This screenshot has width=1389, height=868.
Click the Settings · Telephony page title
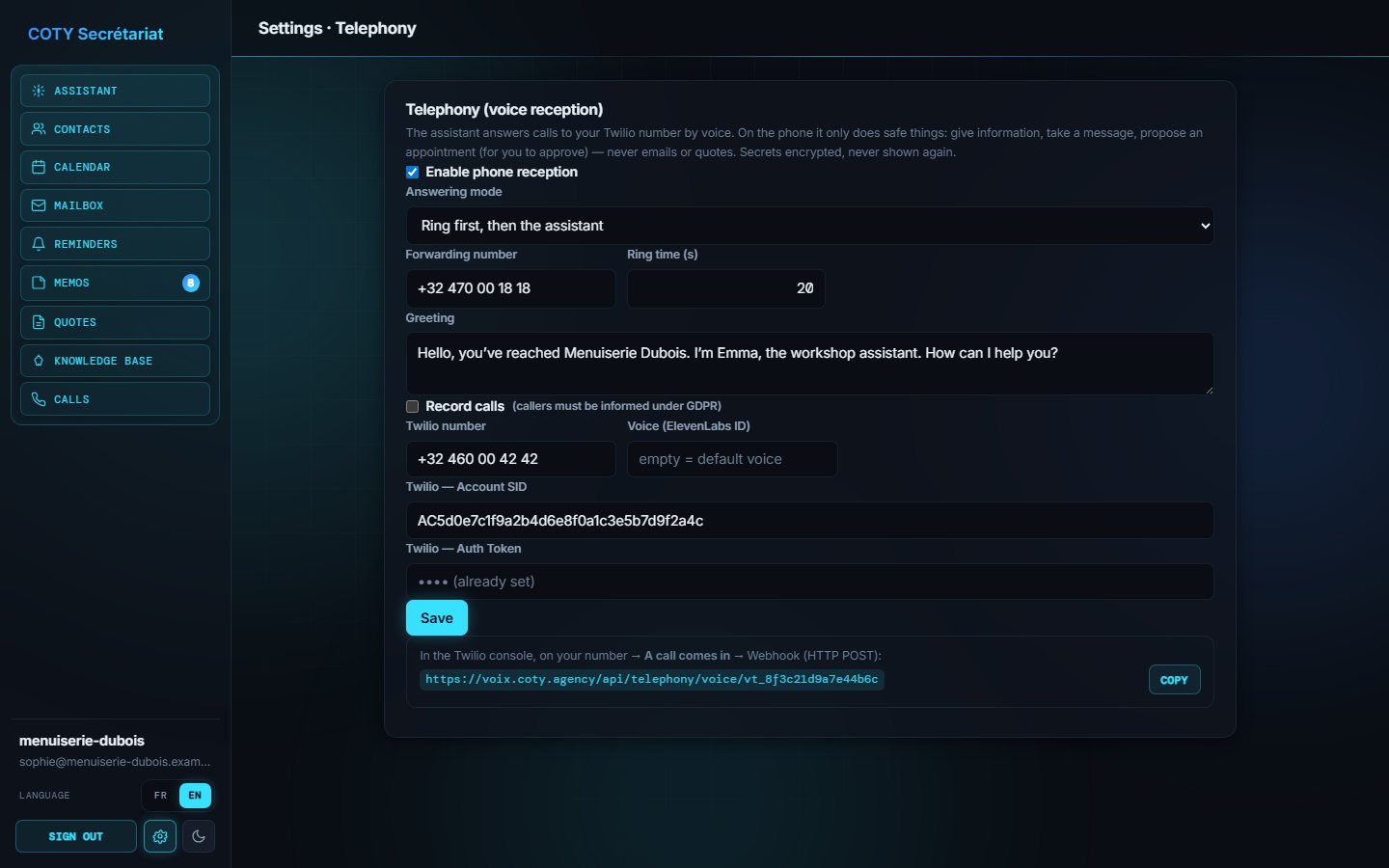(337, 28)
